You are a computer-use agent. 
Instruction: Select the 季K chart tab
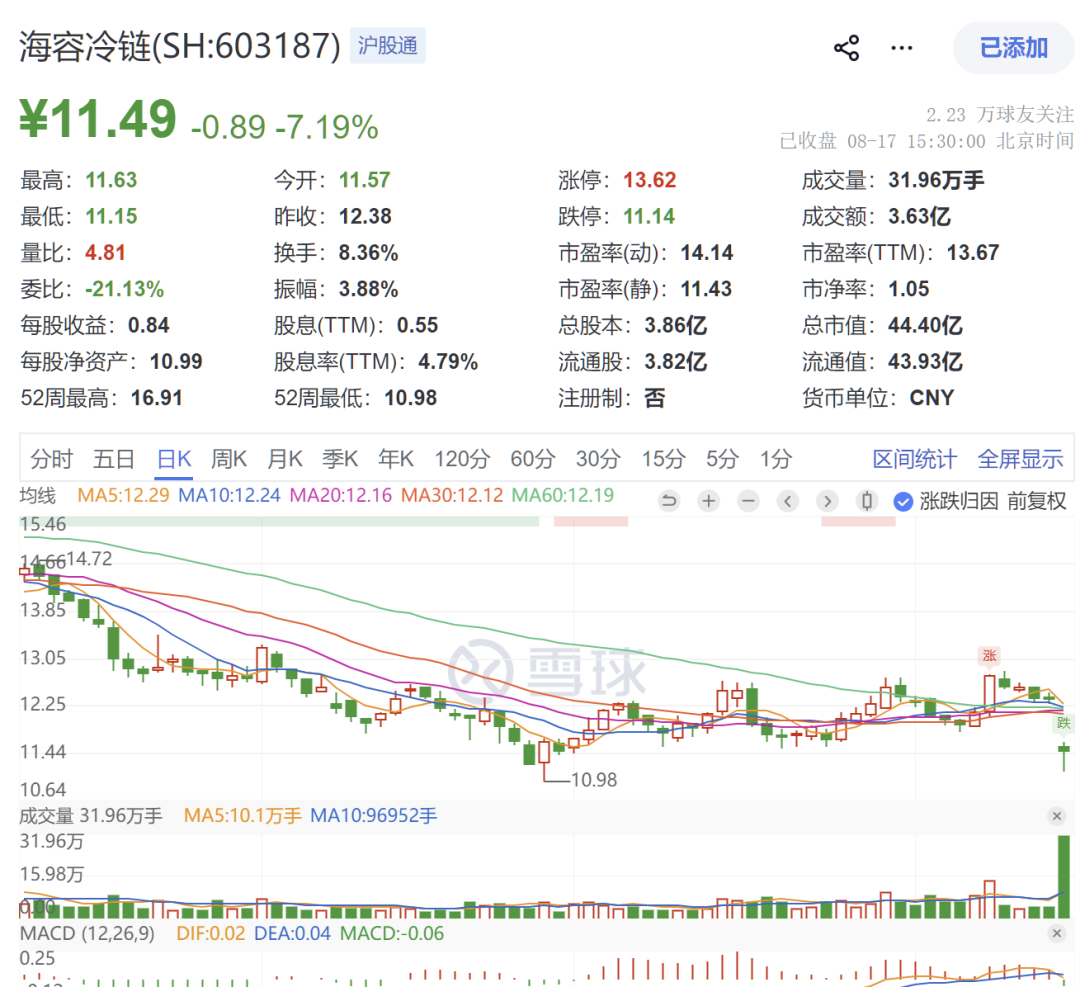(340, 459)
